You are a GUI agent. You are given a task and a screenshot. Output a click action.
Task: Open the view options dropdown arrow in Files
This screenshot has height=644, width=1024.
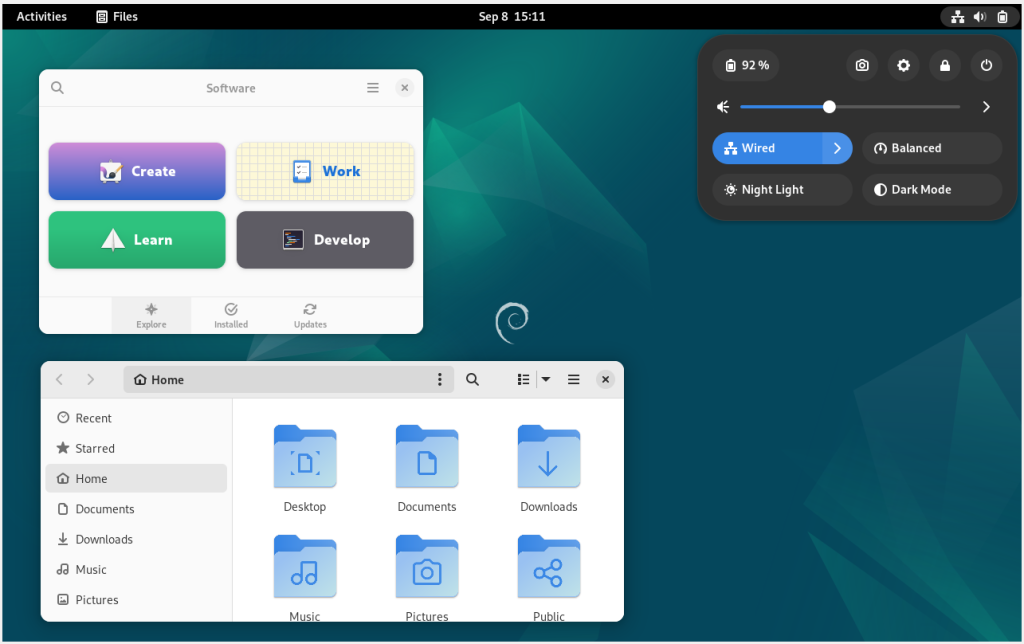[x=545, y=379]
